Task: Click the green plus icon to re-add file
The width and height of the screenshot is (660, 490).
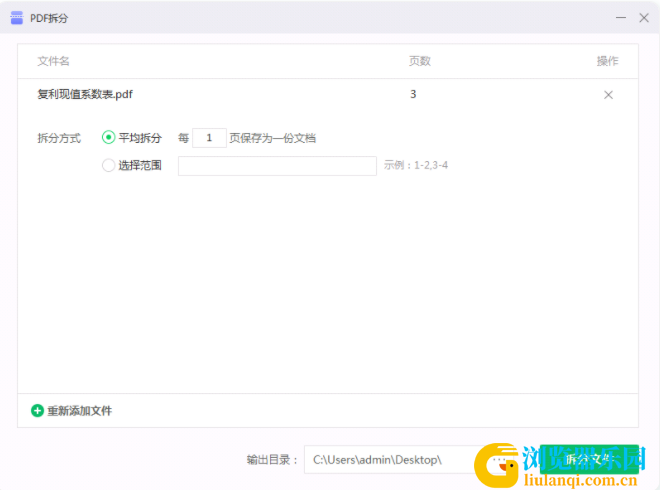Action: (x=37, y=410)
